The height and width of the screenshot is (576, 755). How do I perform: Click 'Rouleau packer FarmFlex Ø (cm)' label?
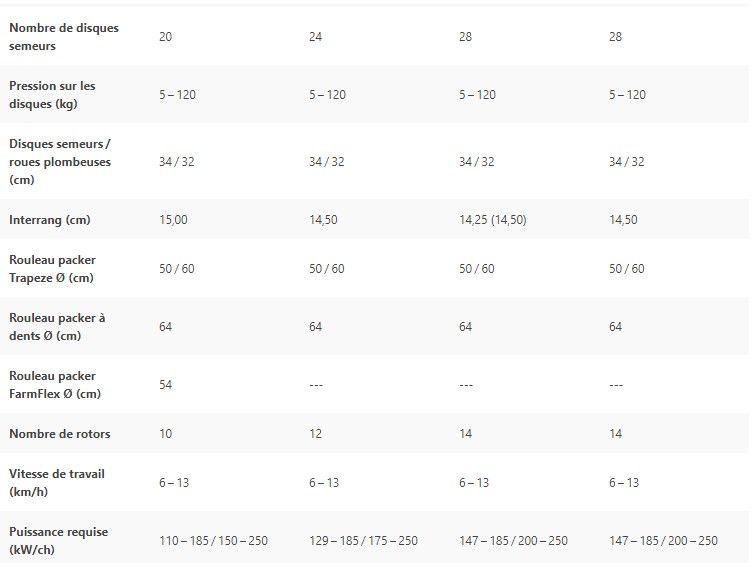click(x=55, y=385)
